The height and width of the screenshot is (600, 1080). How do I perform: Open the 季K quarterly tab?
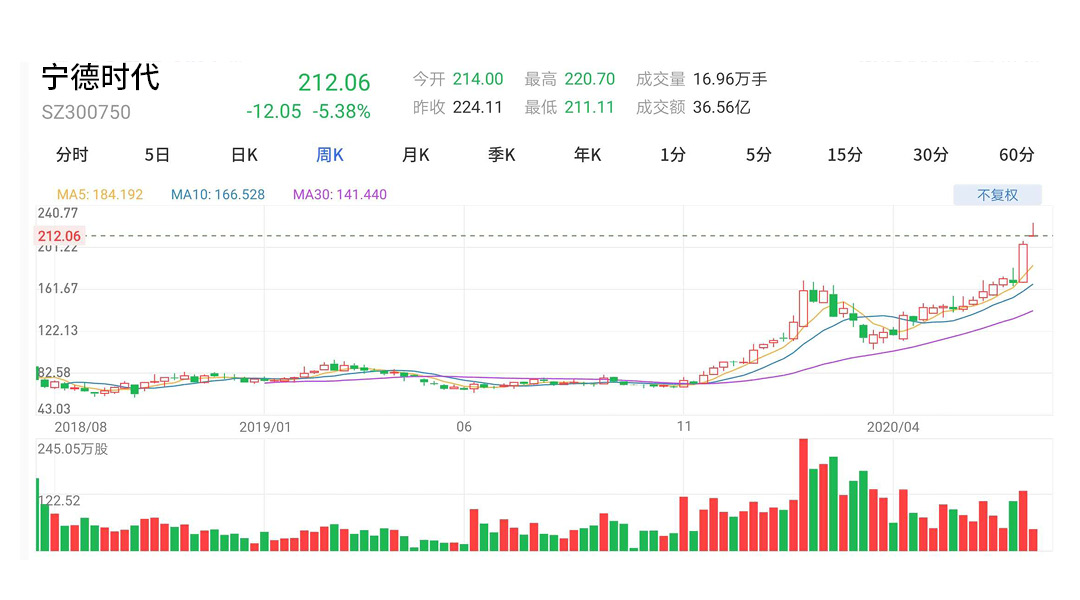point(501,155)
